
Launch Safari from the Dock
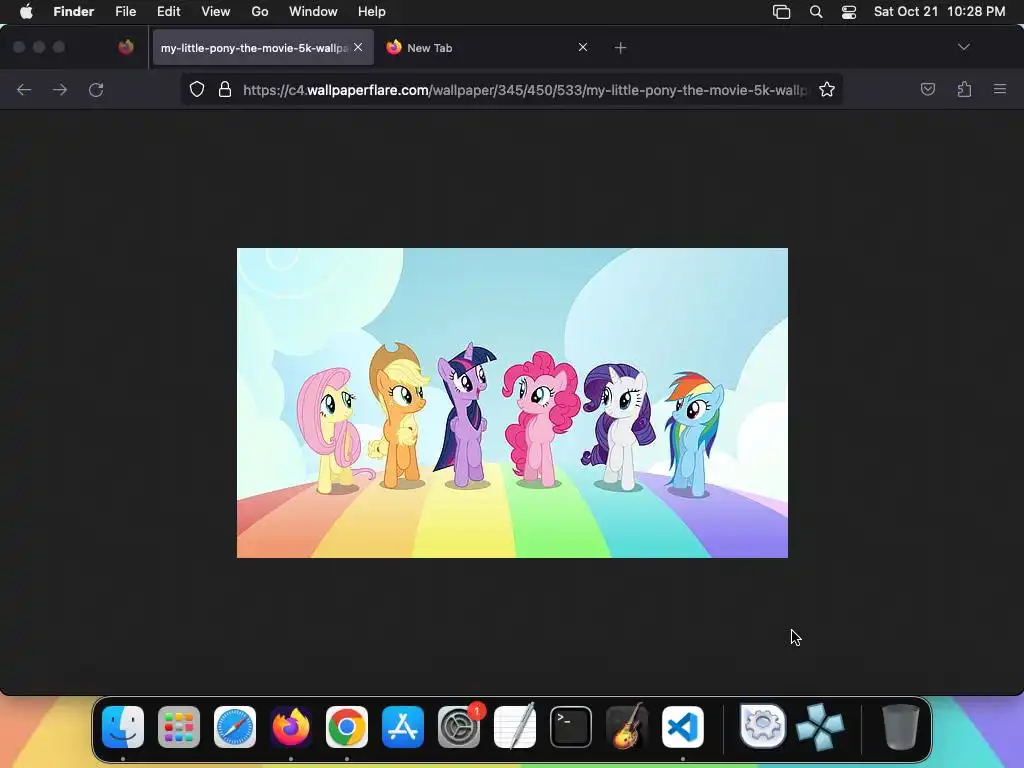point(235,727)
